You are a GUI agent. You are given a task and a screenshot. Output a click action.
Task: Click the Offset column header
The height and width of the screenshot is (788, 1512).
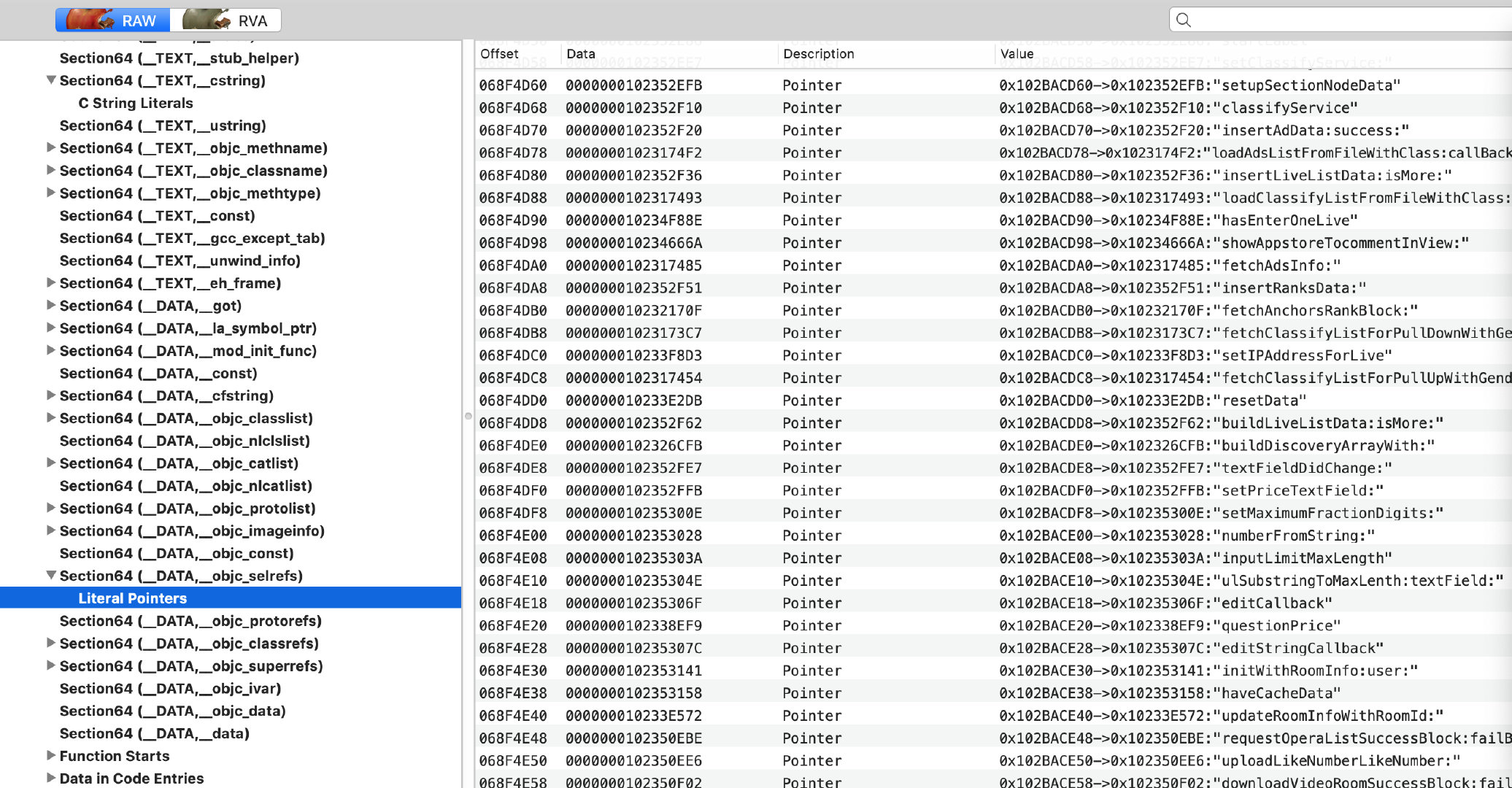(x=500, y=54)
